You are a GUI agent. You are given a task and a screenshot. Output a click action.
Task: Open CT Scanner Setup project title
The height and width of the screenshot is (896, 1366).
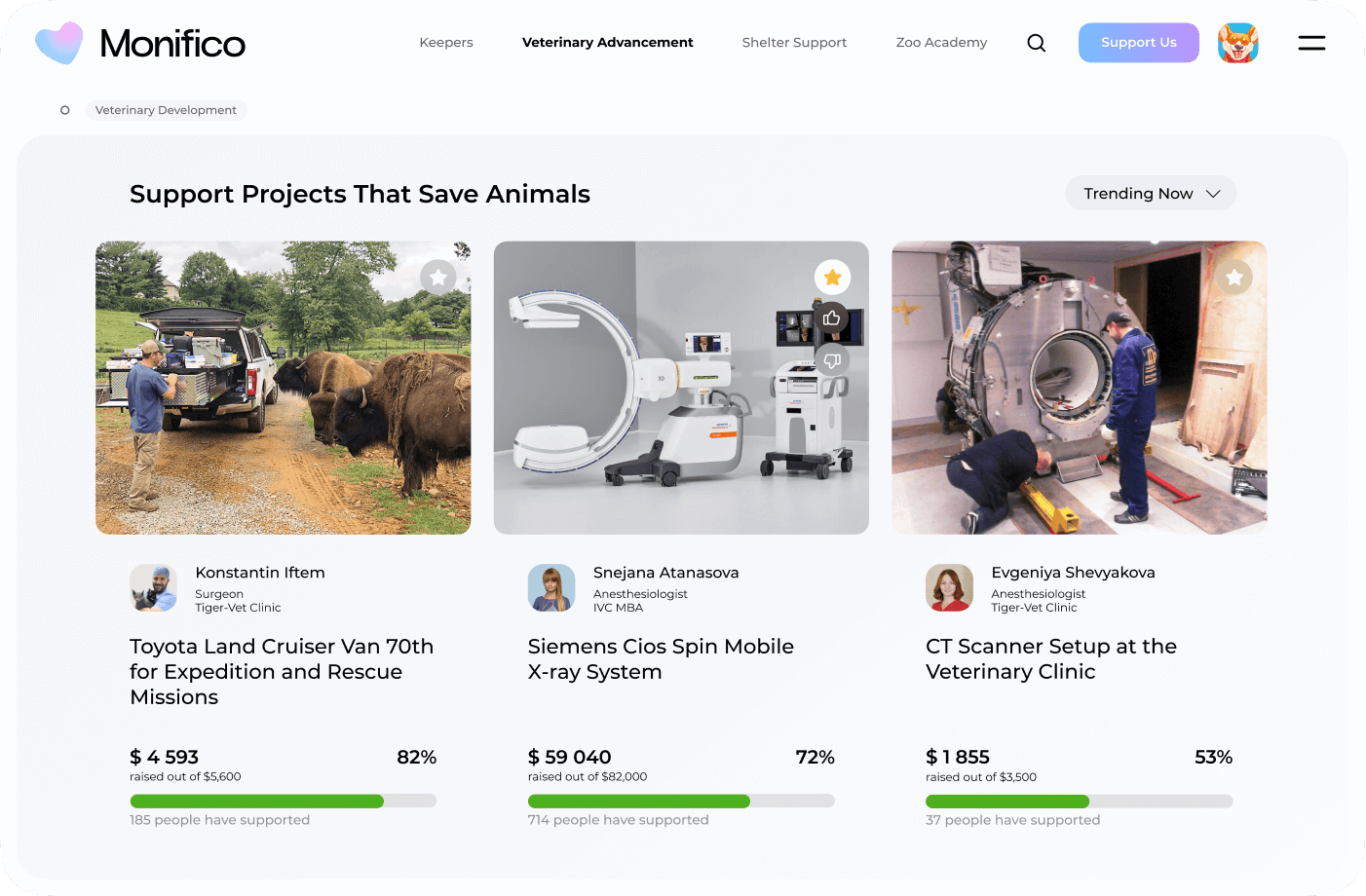click(1051, 659)
